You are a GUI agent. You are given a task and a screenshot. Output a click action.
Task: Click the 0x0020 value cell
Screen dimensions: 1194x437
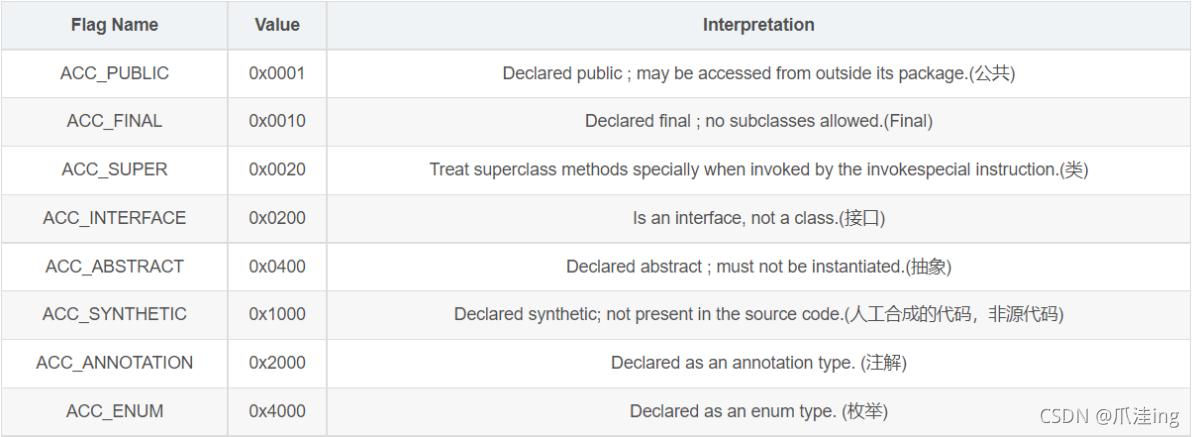click(277, 170)
